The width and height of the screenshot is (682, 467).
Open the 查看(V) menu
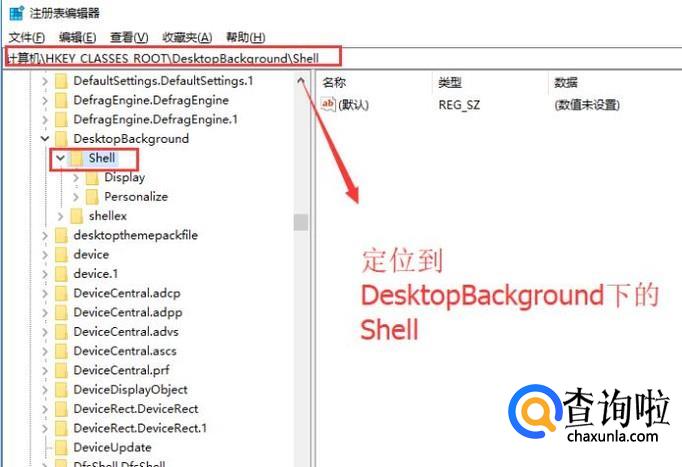coord(129,37)
